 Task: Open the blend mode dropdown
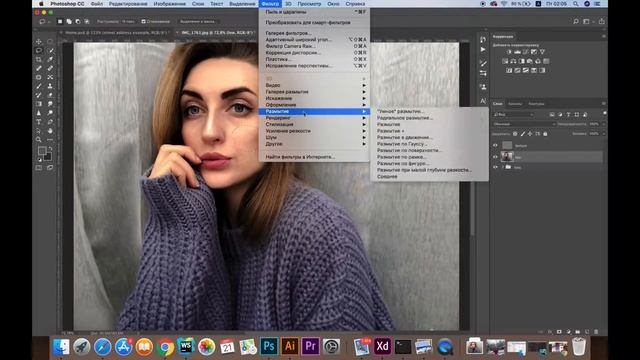tap(524, 124)
